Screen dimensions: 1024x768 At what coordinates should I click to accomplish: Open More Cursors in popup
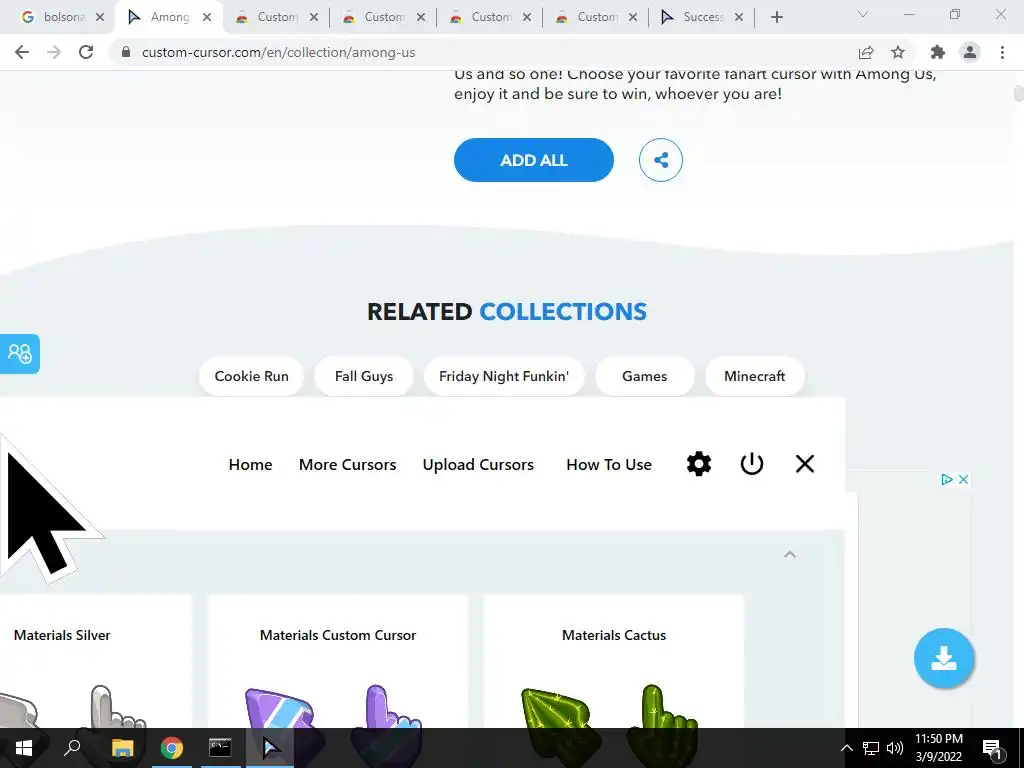pos(347,464)
